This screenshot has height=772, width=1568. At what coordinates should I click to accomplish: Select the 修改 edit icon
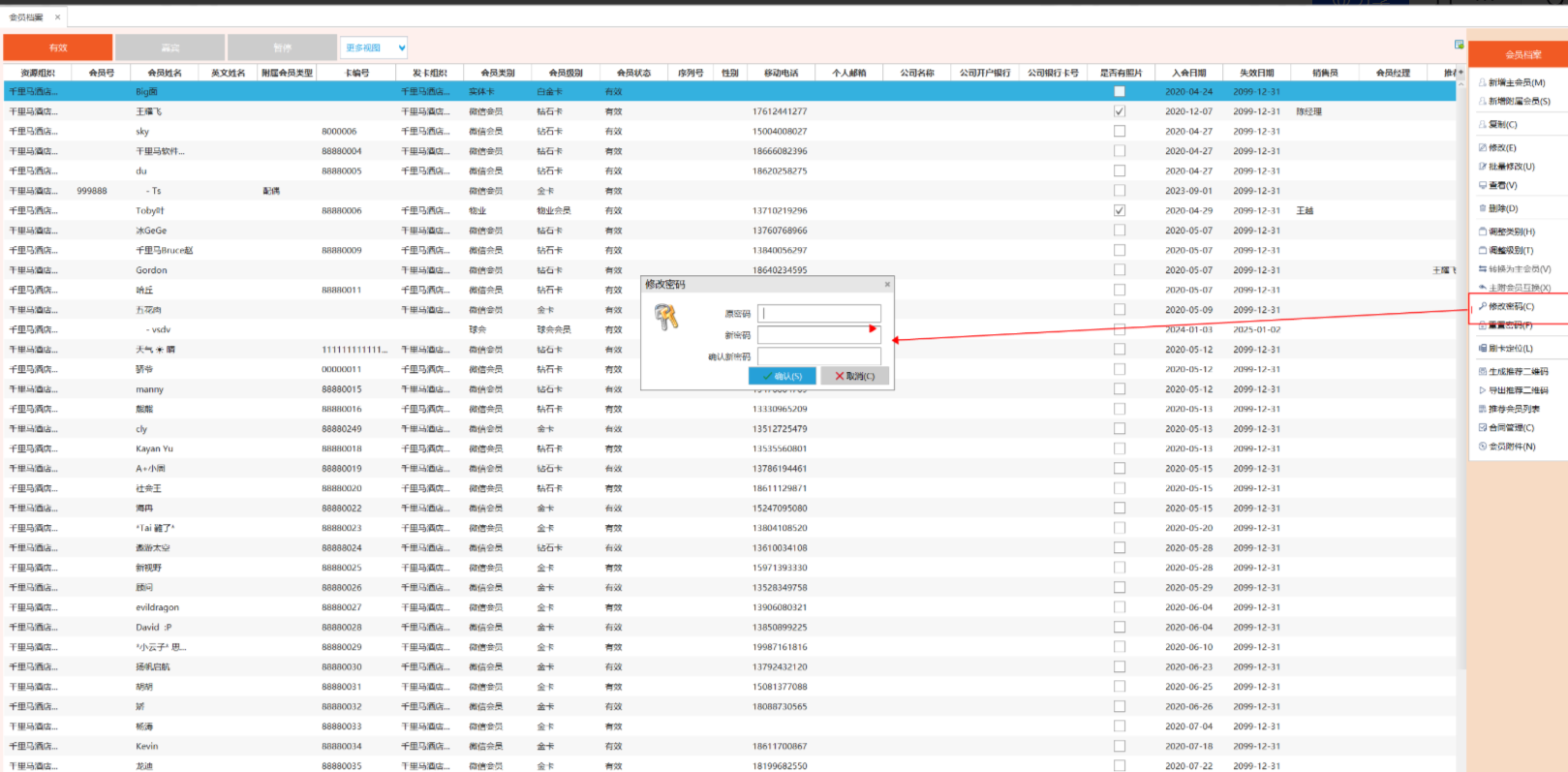point(1482,148)
